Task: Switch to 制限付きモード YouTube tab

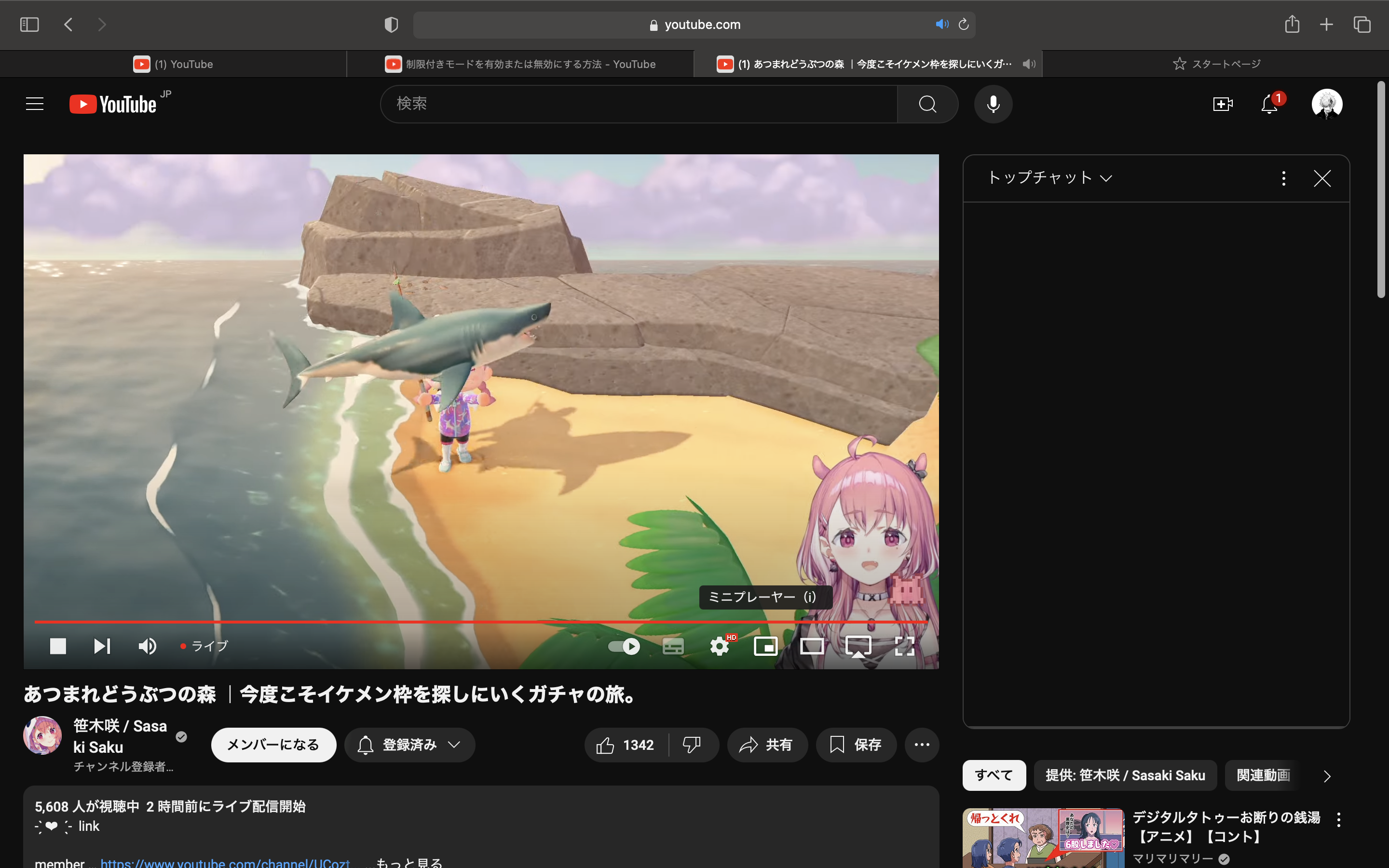Action: 520,64
